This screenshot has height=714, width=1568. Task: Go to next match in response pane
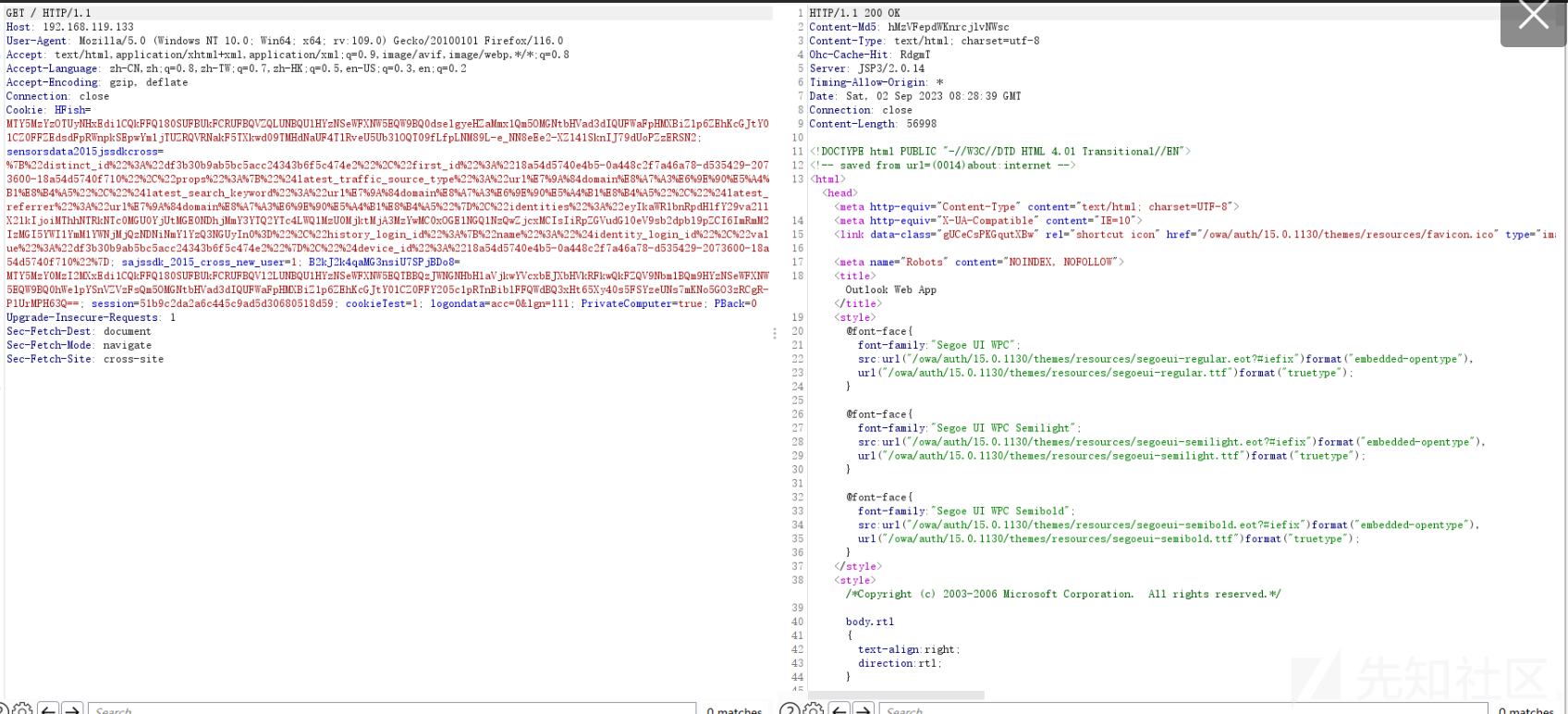click(864, 709)
